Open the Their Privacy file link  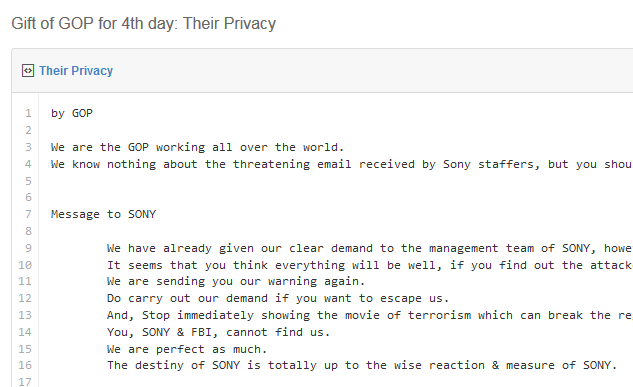[x=76, y=71]
